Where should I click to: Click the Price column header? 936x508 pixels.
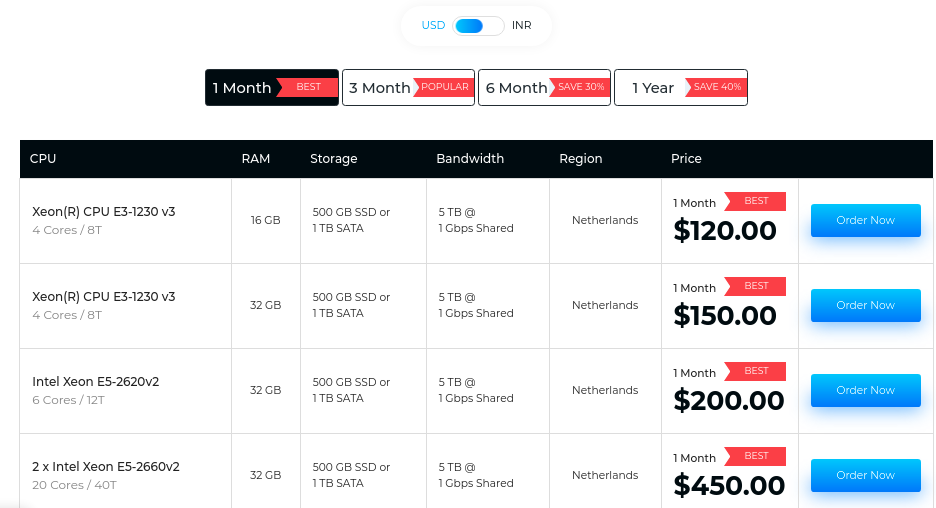tap(686, 159)
